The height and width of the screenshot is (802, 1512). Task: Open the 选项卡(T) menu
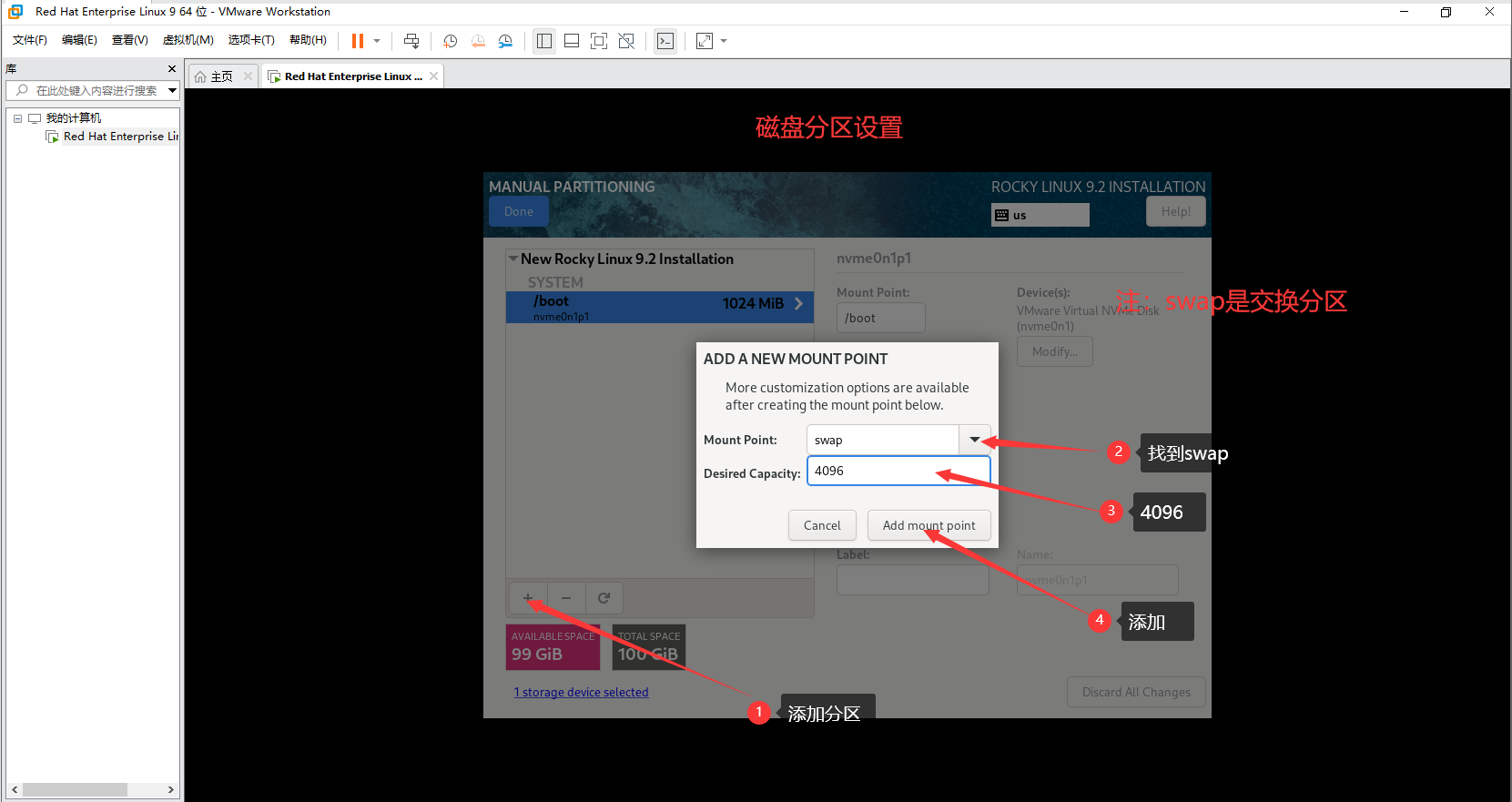point(251,40)
